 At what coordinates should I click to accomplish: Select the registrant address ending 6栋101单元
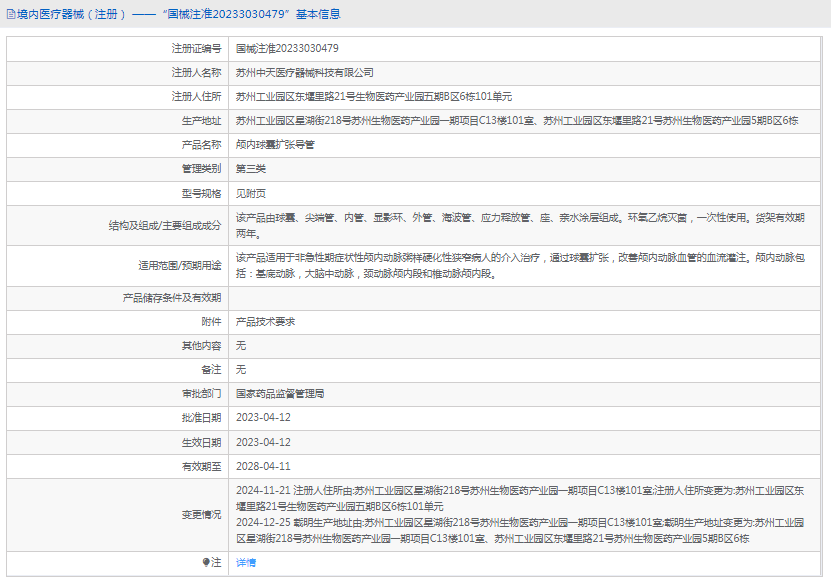[x=374, y=96]
